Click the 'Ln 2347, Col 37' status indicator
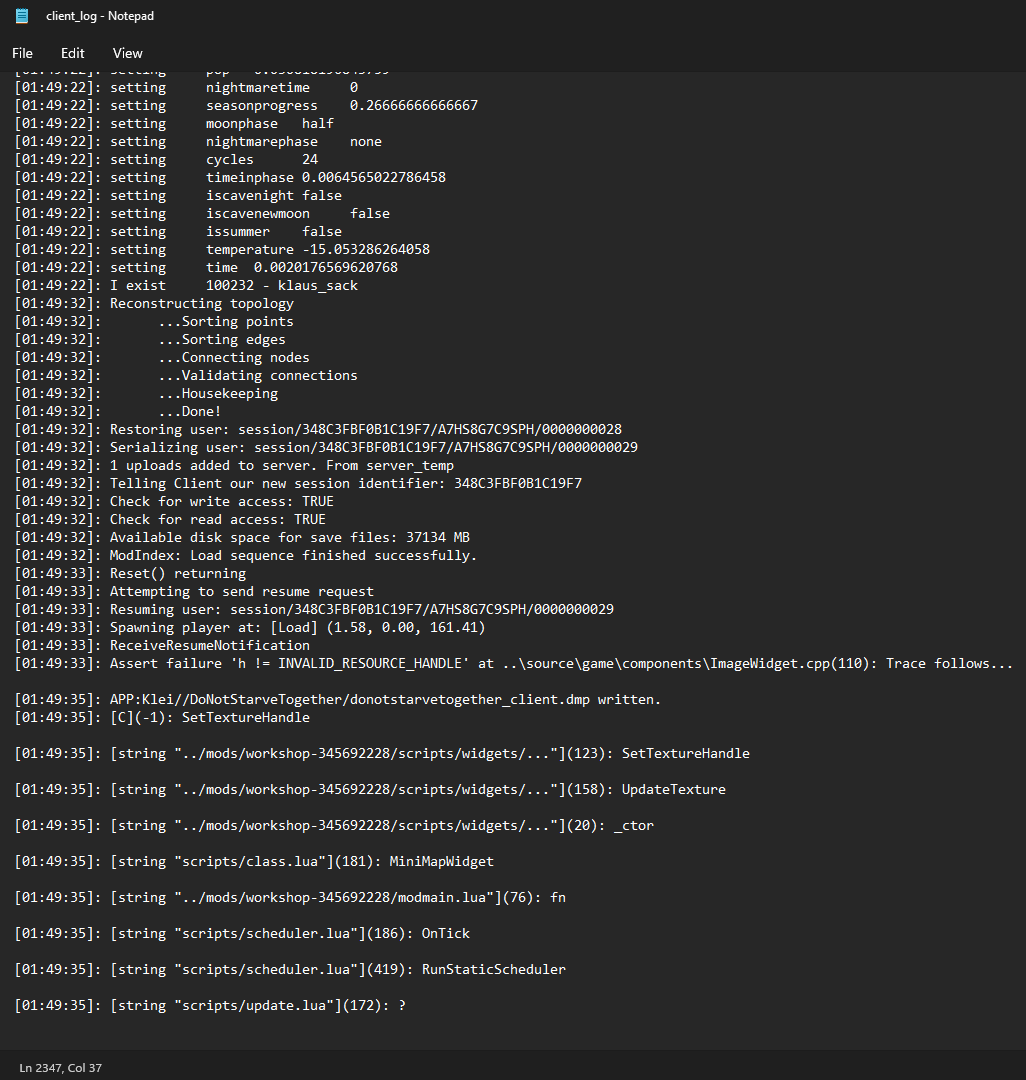 (x=60, y=1068)
